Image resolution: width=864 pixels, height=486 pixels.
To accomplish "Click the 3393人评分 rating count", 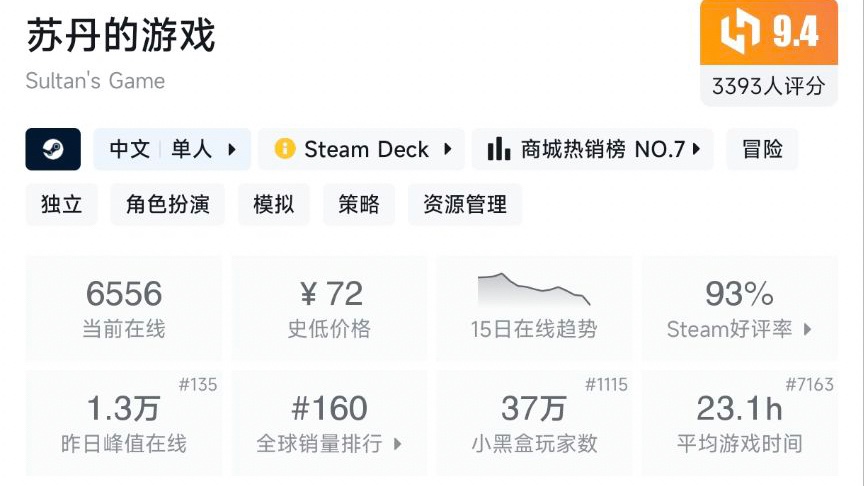I will click(x=769, y=86).
